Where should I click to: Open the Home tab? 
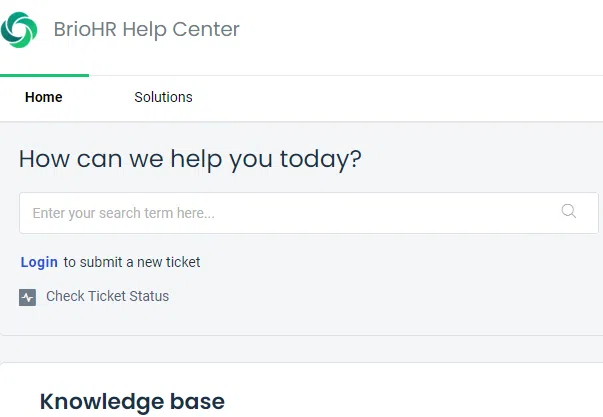tap(43, 97)
